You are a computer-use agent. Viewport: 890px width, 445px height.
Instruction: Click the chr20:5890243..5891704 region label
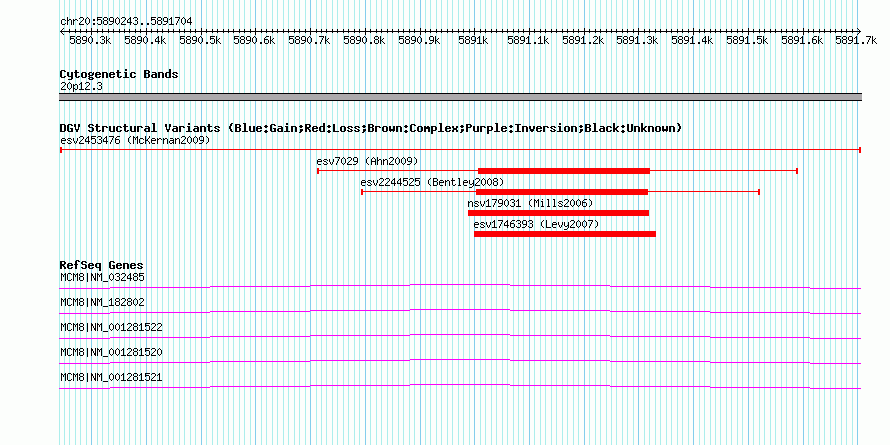126,21
